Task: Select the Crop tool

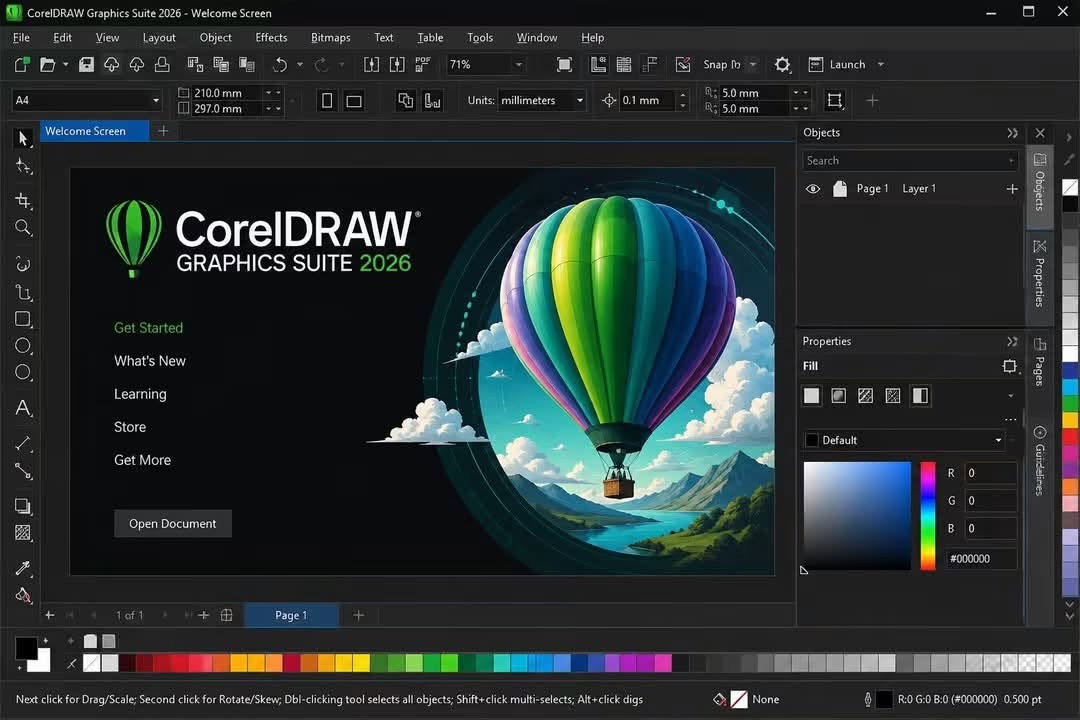Action: tap(23, 200)
